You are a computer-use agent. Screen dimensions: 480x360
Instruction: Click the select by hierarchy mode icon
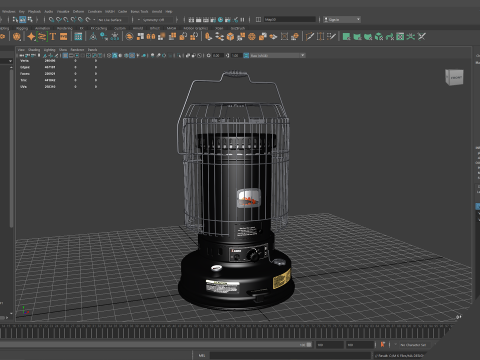15,20
